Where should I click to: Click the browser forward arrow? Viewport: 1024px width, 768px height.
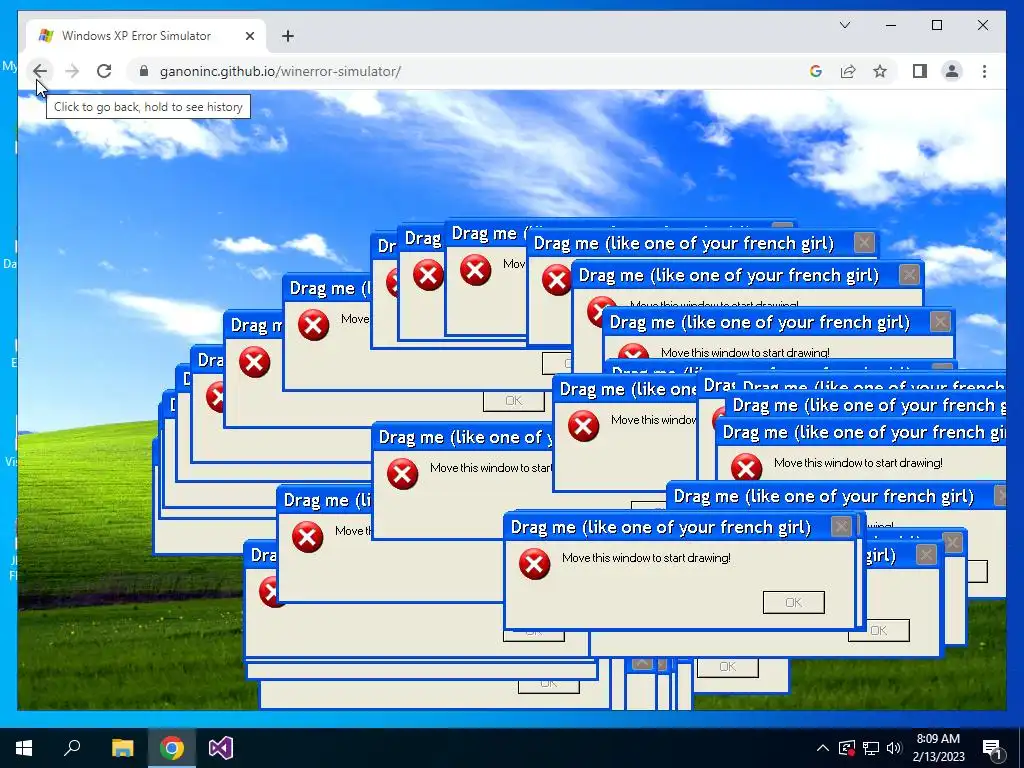72,71
